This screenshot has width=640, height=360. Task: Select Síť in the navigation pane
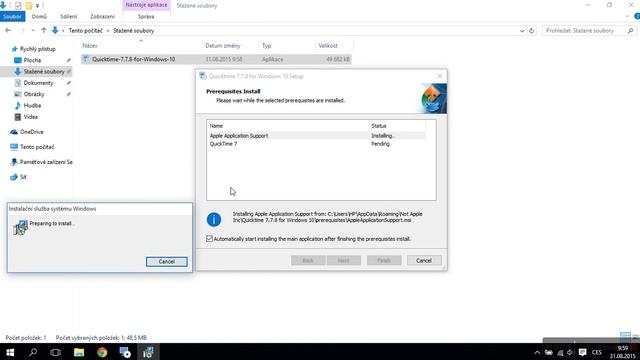click(23, 177)
